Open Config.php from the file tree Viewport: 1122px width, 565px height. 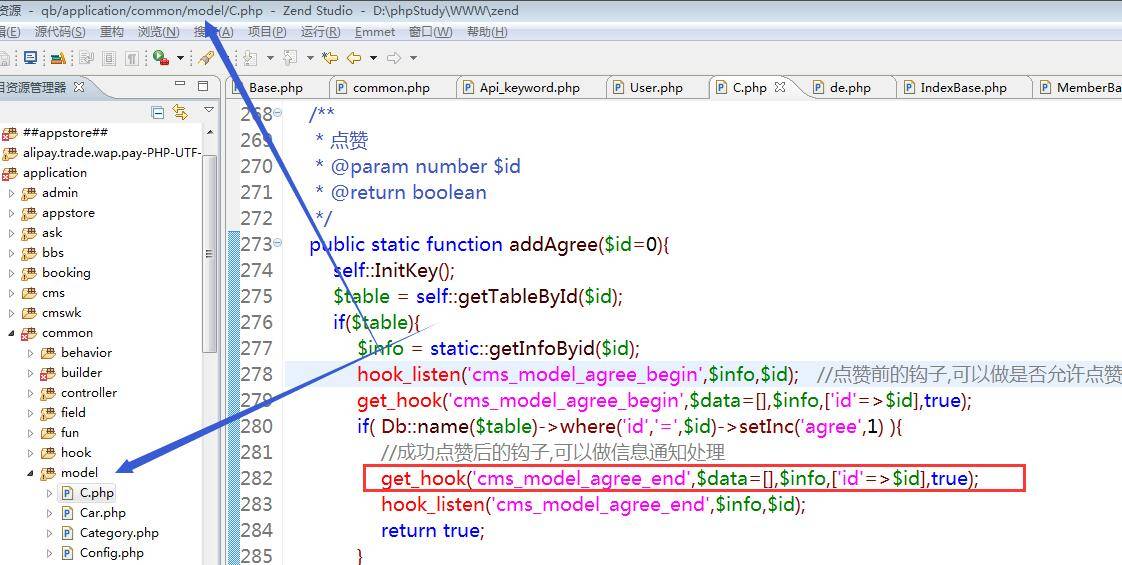click(111, 553)
